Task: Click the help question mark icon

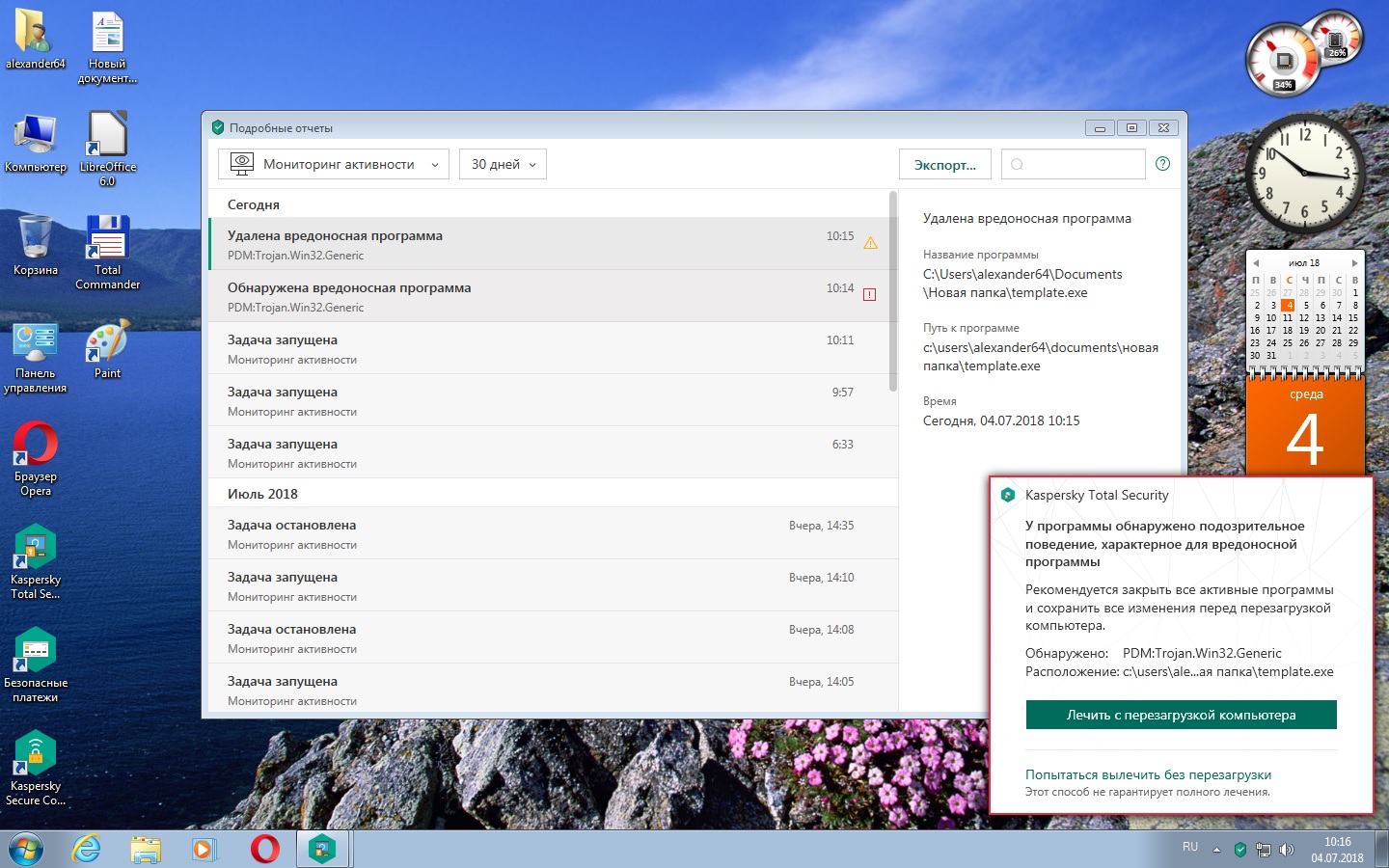Action: pos(1162,164)
